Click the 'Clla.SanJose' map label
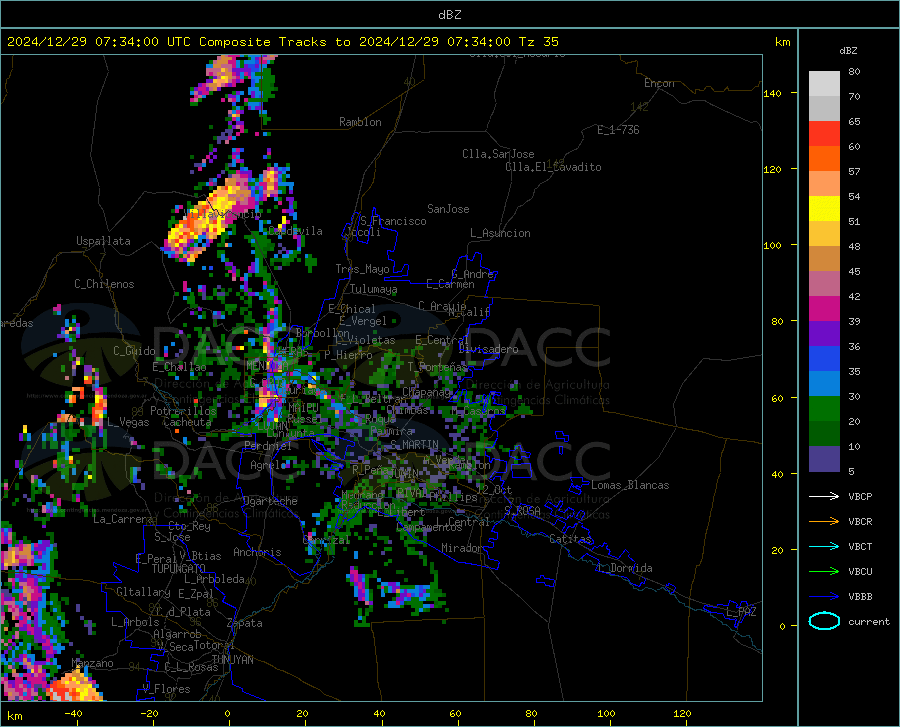900x727 pixels. 498,154
